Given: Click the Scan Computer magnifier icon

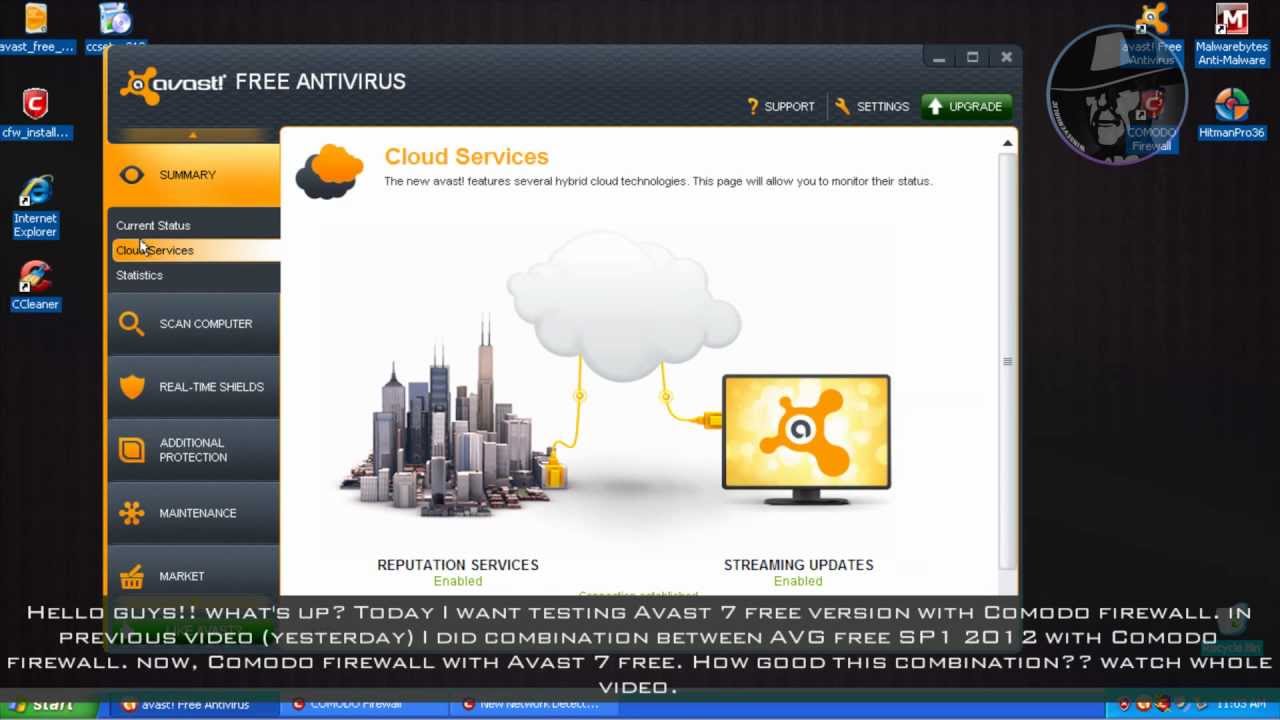Looking at the screenshot, I should 131,324.
